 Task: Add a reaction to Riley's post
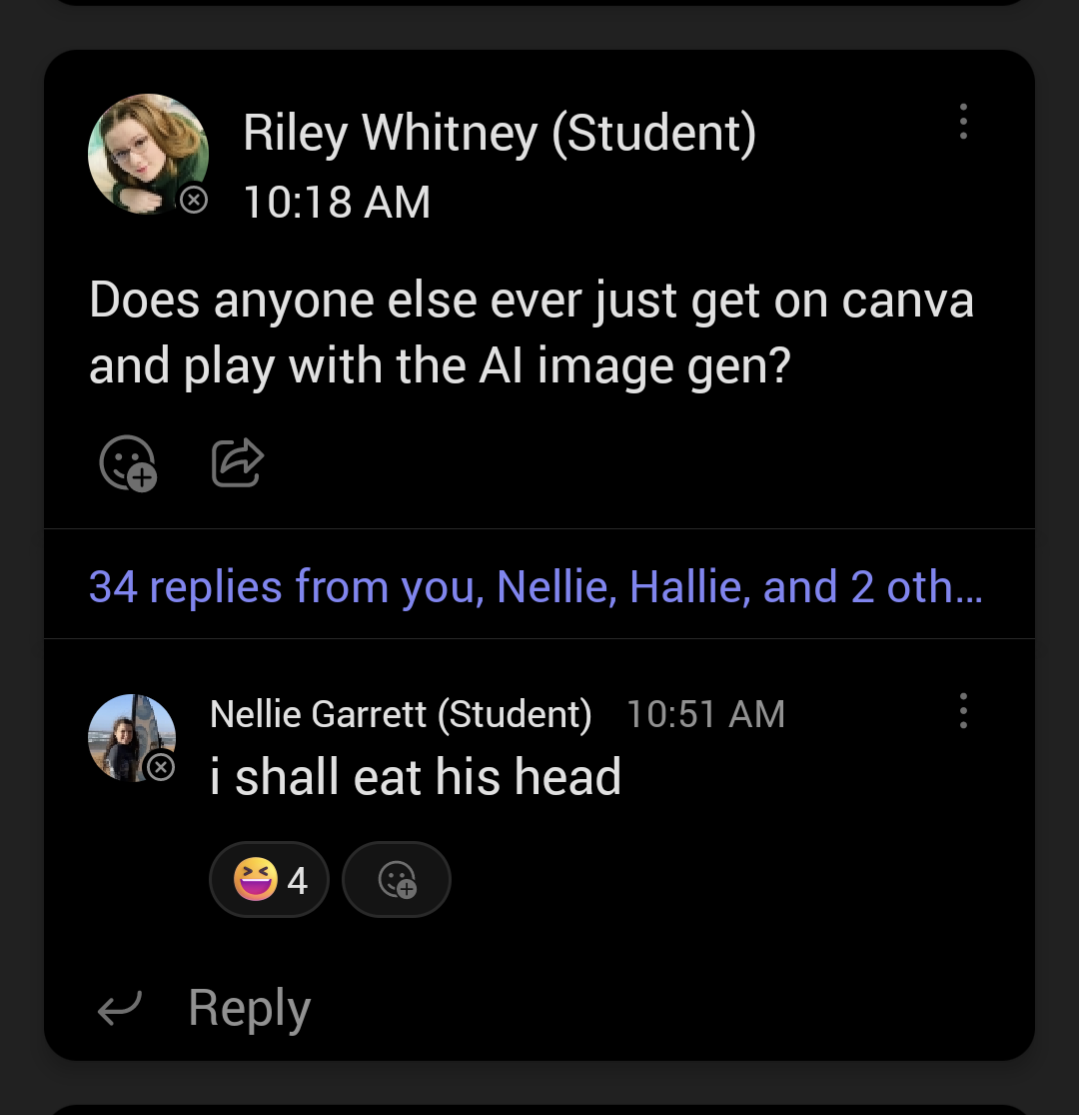point(128,463)
